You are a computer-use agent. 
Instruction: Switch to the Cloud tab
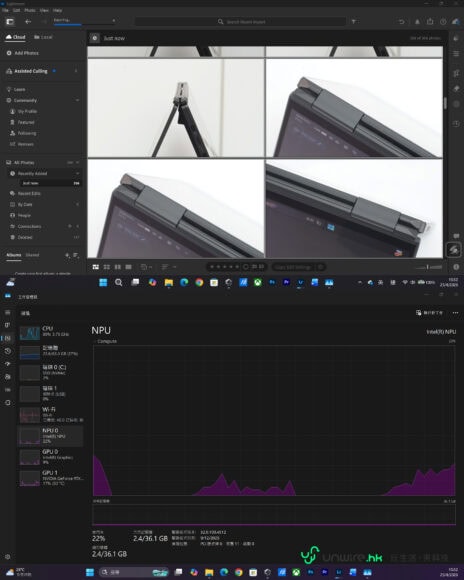[16, 37]
